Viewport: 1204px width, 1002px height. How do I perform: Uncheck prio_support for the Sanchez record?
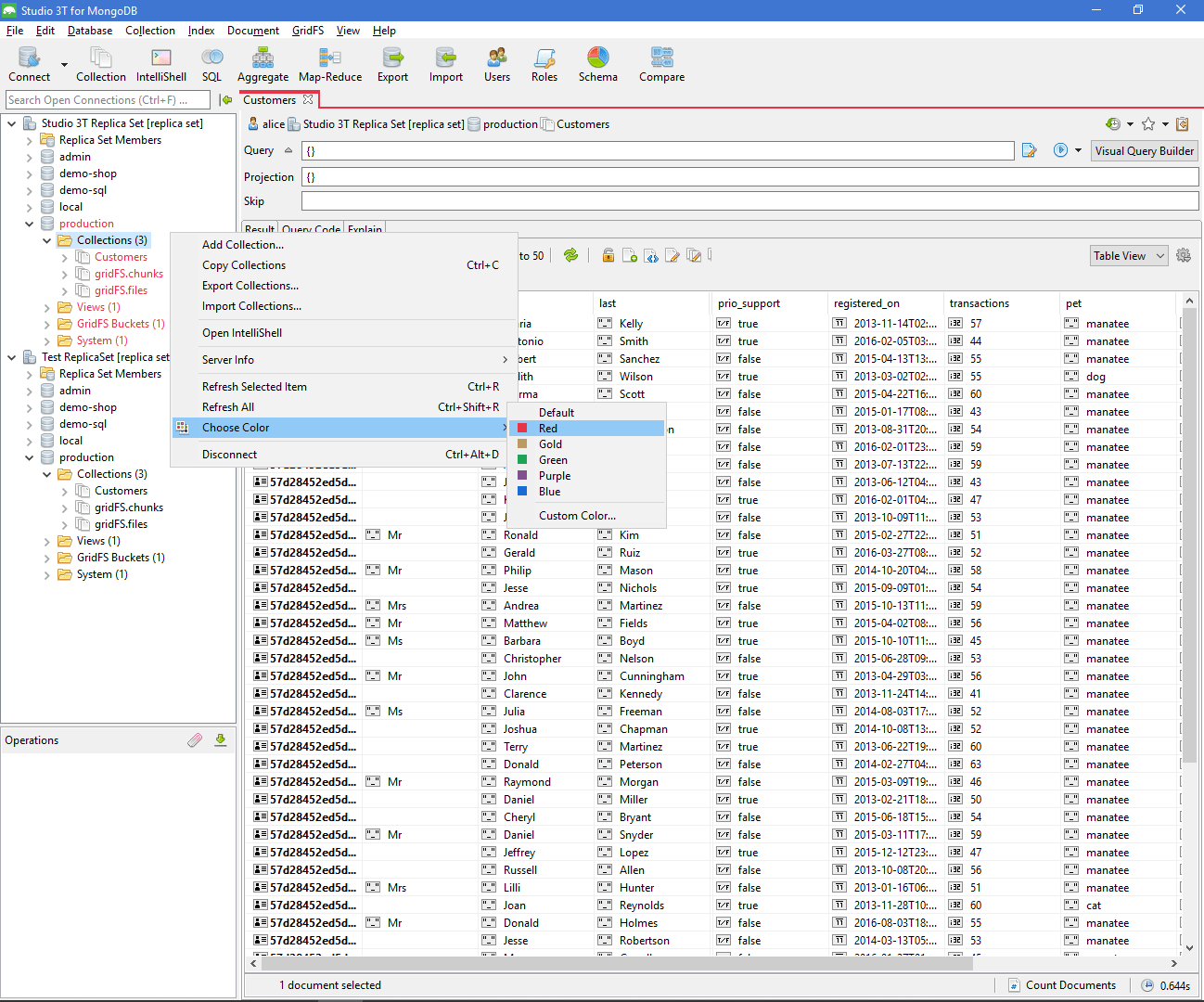[x=723, y=358]
